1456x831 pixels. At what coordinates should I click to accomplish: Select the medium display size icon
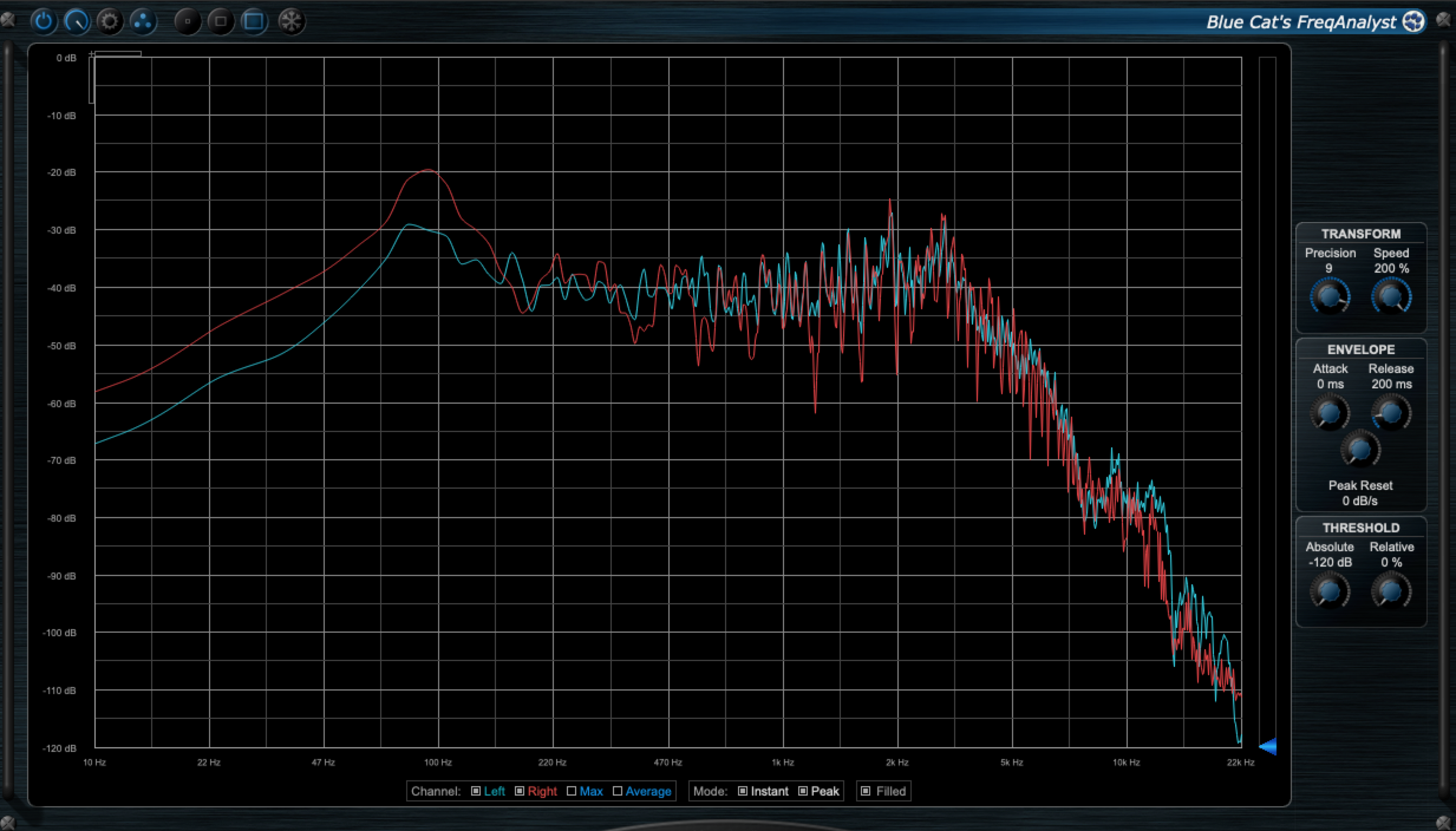(x=221, y=22)
